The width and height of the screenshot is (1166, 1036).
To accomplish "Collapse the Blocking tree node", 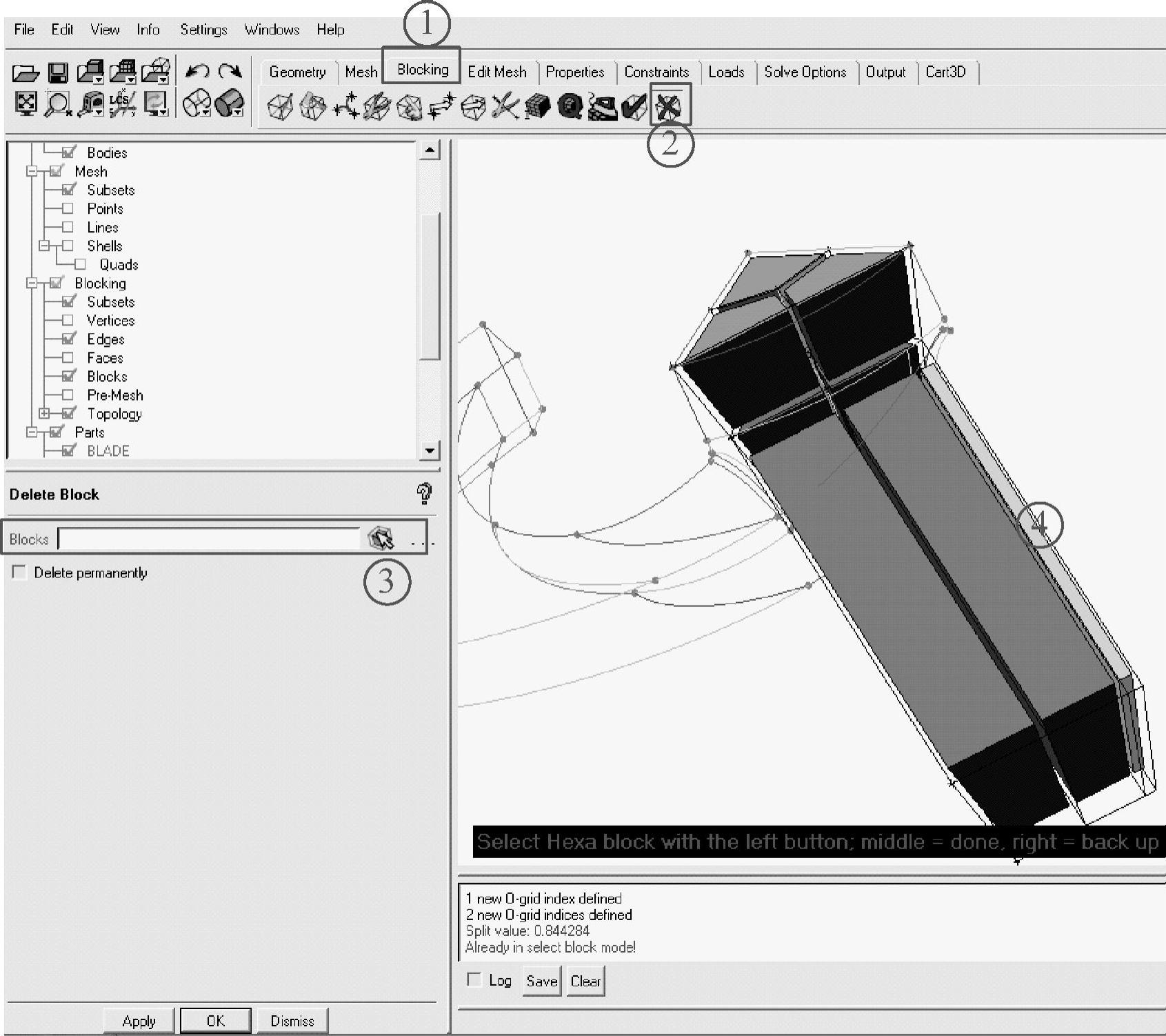I will (32, 283).
